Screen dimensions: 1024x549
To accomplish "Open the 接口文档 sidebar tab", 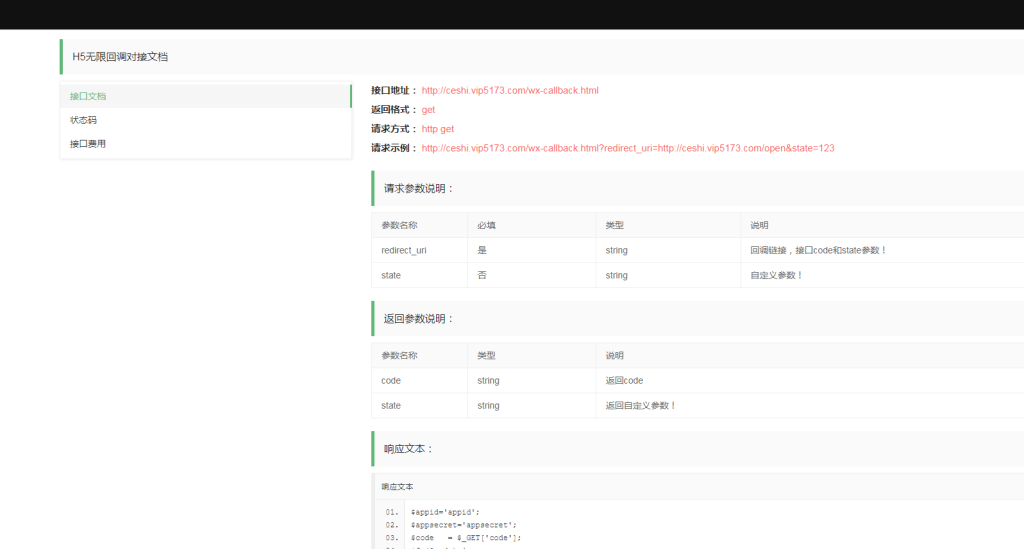I will click(88, 96).
